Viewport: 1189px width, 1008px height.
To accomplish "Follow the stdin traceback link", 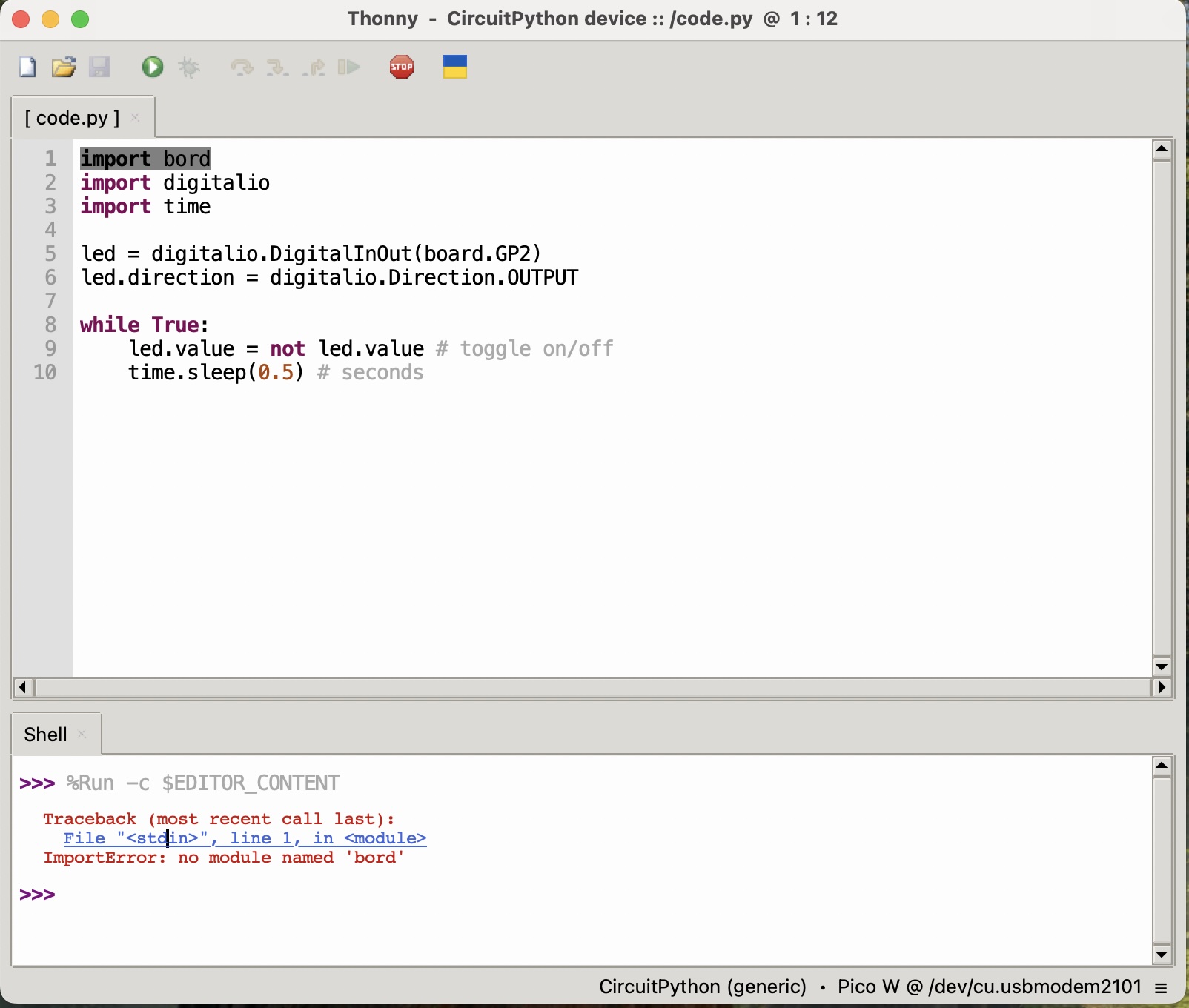I will [x=245, y=838].
